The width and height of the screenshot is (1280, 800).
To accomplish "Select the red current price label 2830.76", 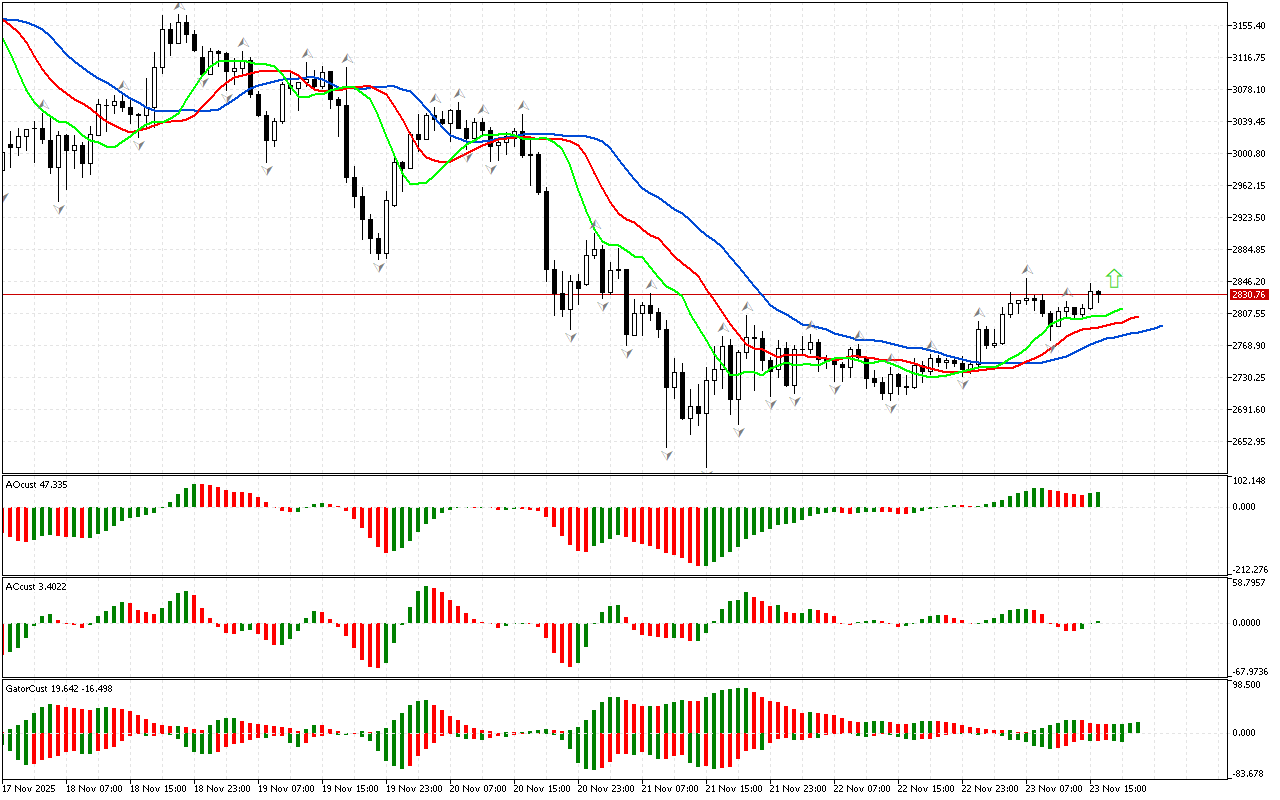I will coord(1248,295).
